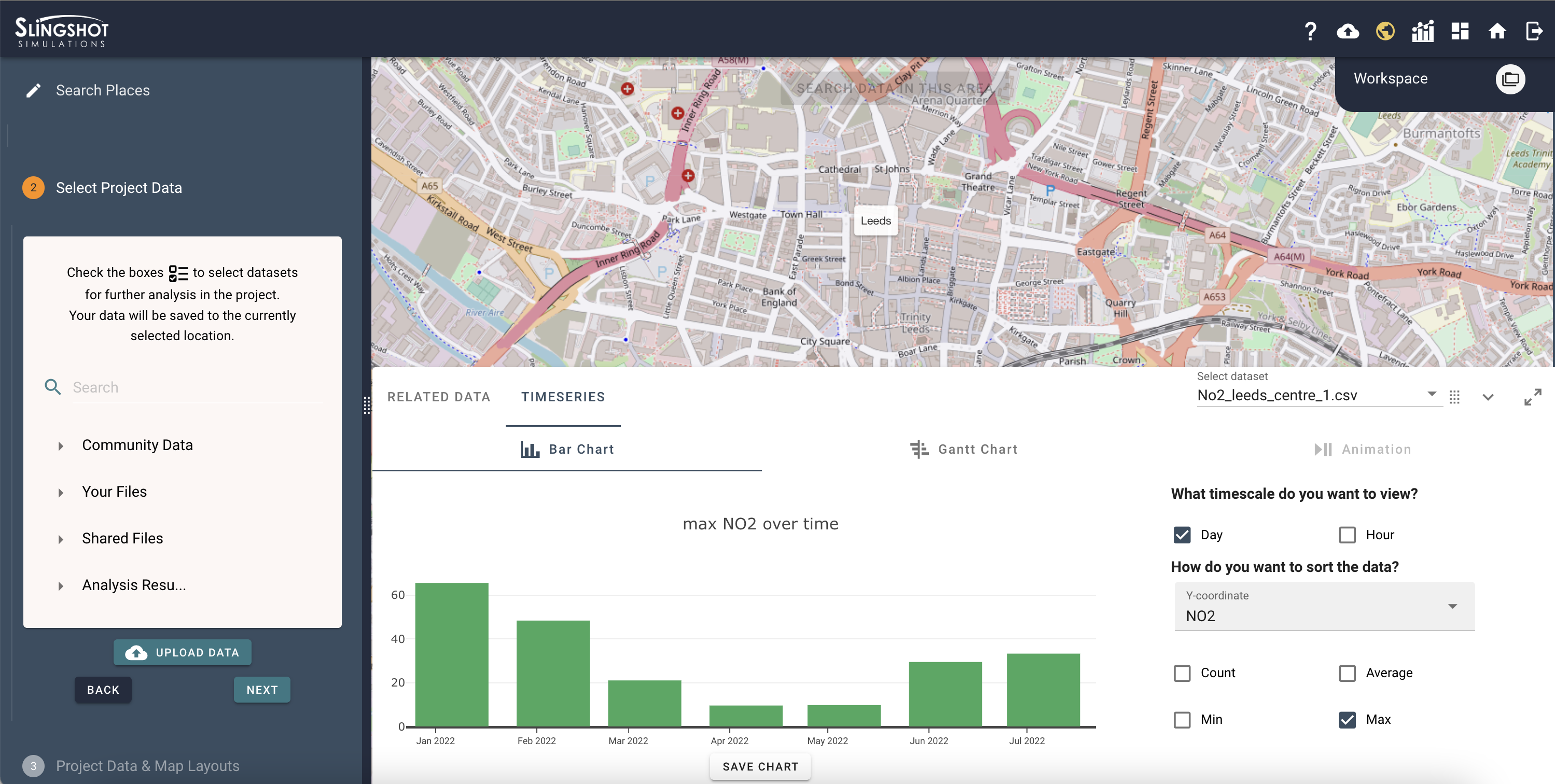Click step 3 grey circle badge
The width and height of the screenshot is (1555, 784).
[33, 766]
